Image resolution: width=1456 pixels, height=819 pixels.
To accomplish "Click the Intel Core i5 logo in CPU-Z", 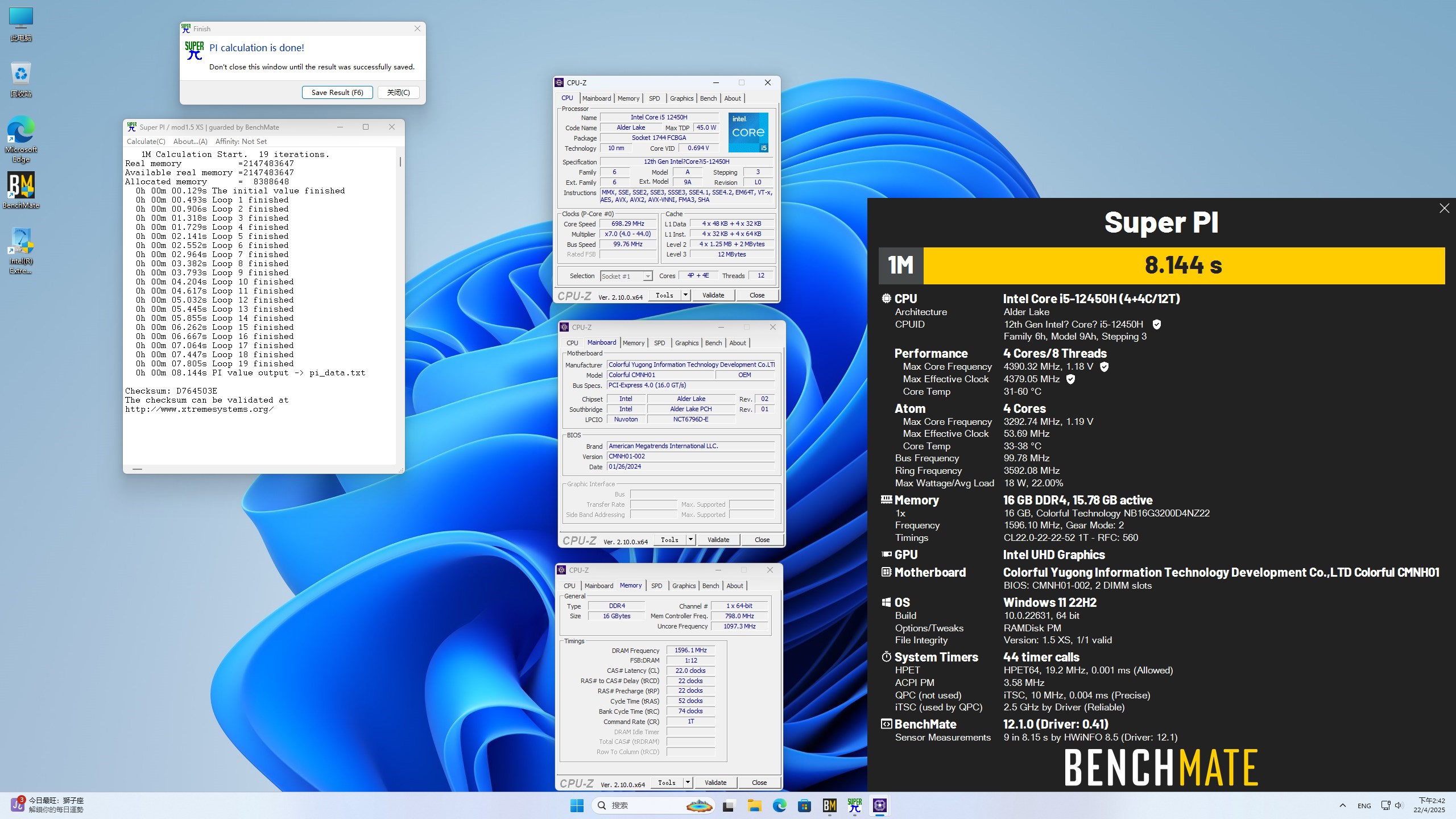I will click(748, 132).
